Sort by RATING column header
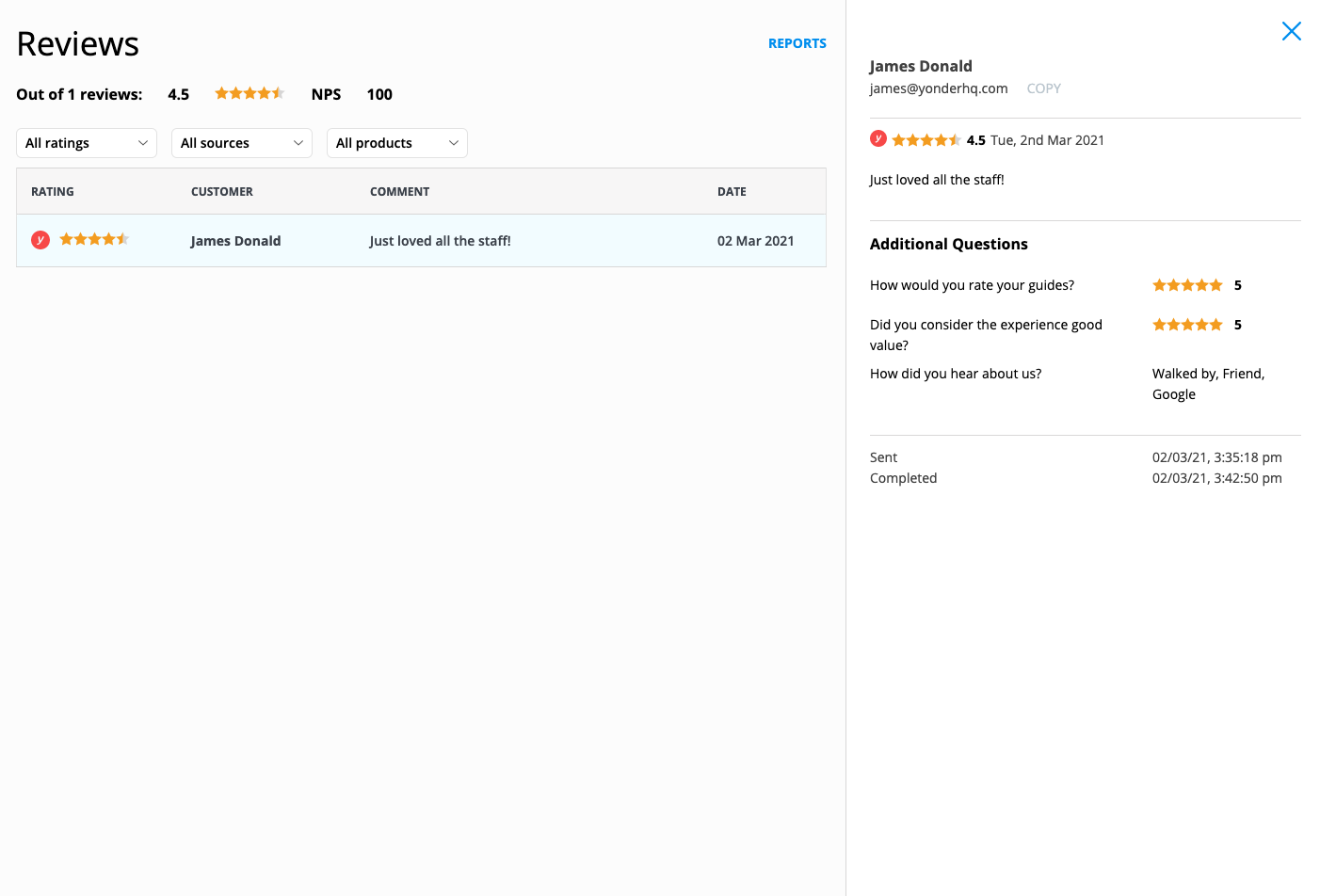 [53, 191]
